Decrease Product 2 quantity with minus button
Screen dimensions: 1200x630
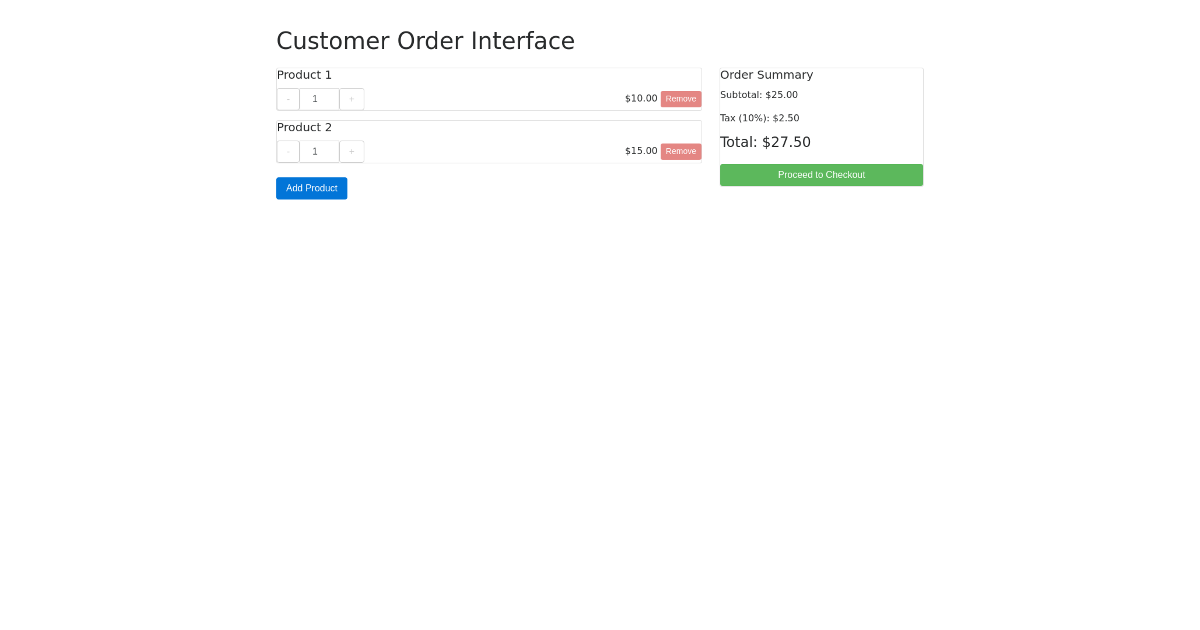pyautogui.click(x=287, y=151)
